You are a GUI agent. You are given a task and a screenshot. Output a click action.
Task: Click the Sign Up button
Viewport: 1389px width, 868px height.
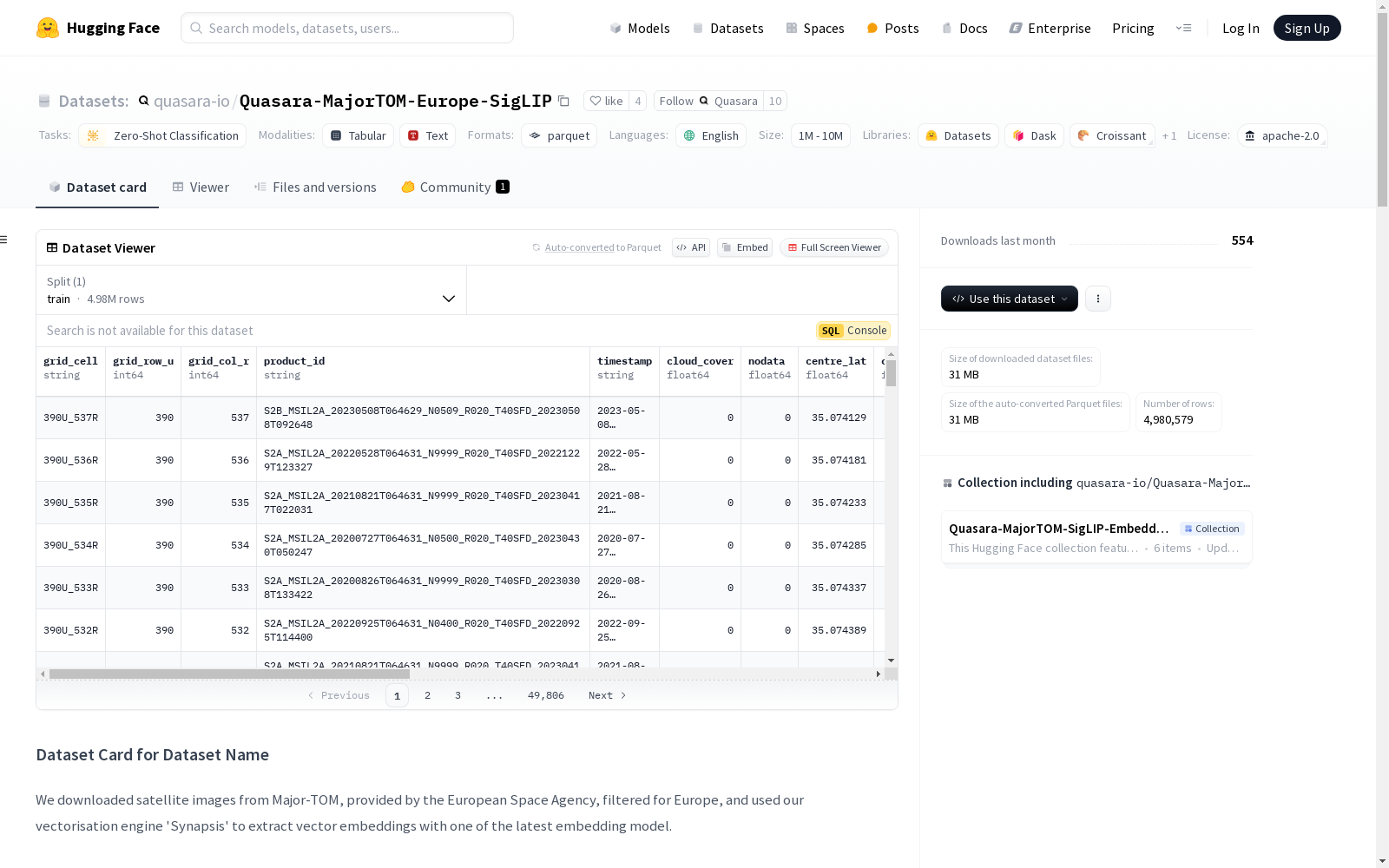(x=1307, y=28)
